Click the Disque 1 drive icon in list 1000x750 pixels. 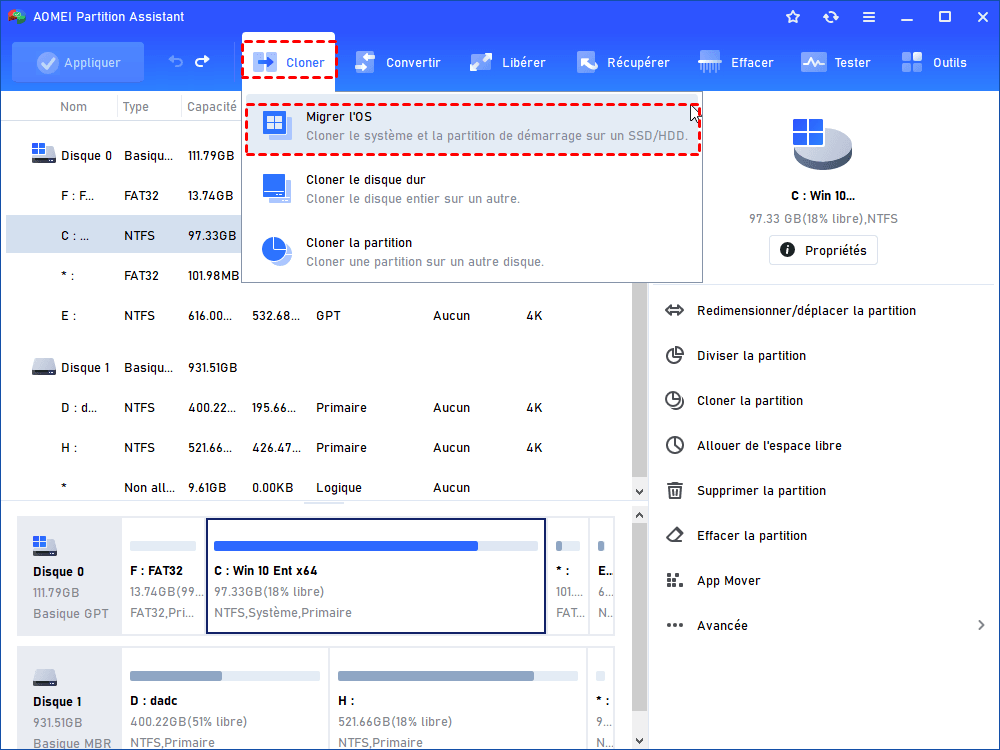43,367
